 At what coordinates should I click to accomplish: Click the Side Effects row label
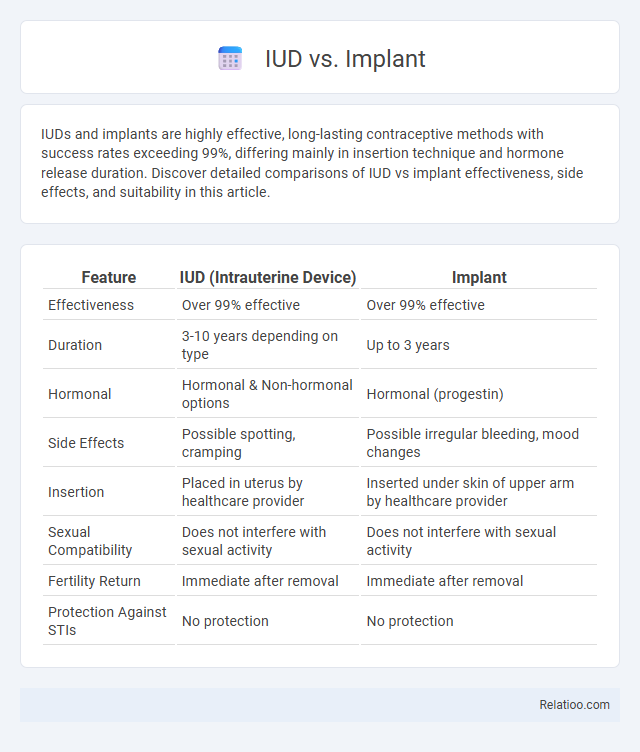click(86, 443)
